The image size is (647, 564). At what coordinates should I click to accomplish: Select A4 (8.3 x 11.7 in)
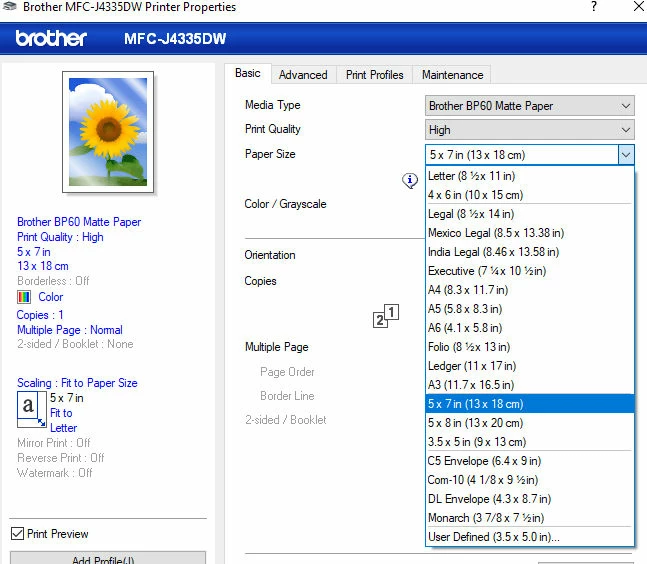[529, 290]
